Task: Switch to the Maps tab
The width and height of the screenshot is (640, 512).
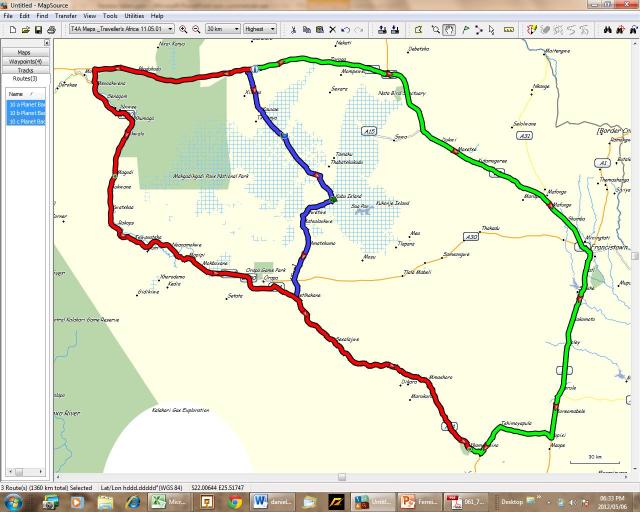Action: 24,52
